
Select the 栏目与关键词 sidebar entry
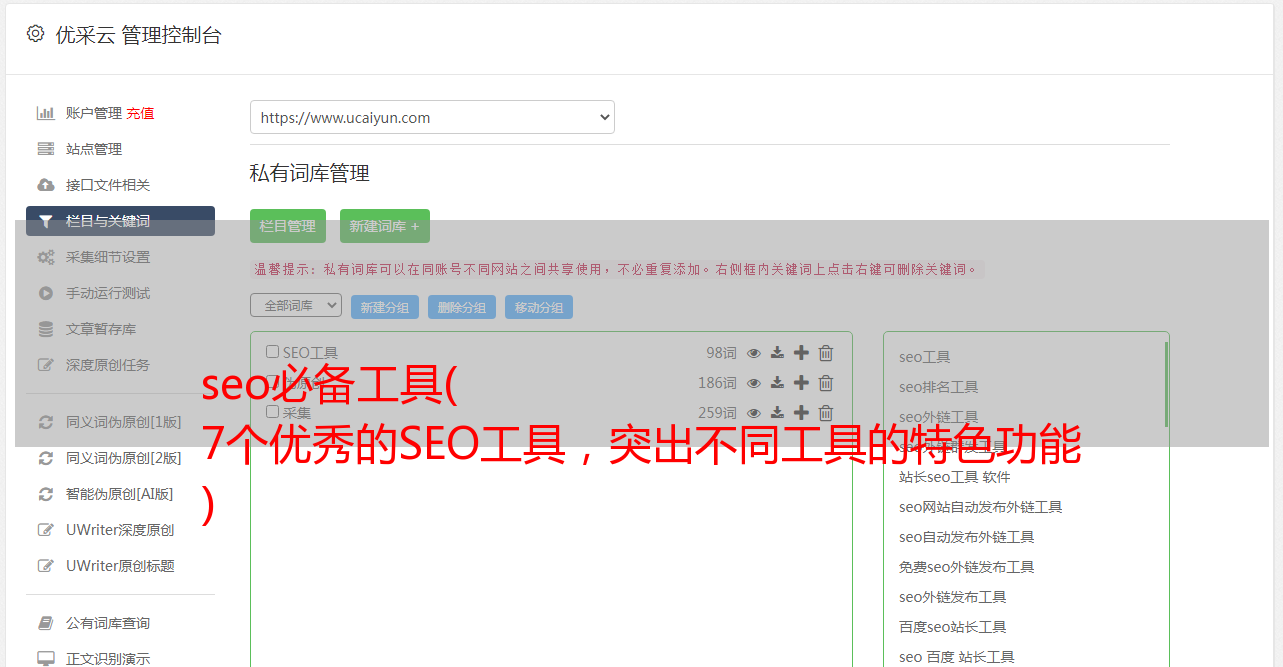(120, 221)
